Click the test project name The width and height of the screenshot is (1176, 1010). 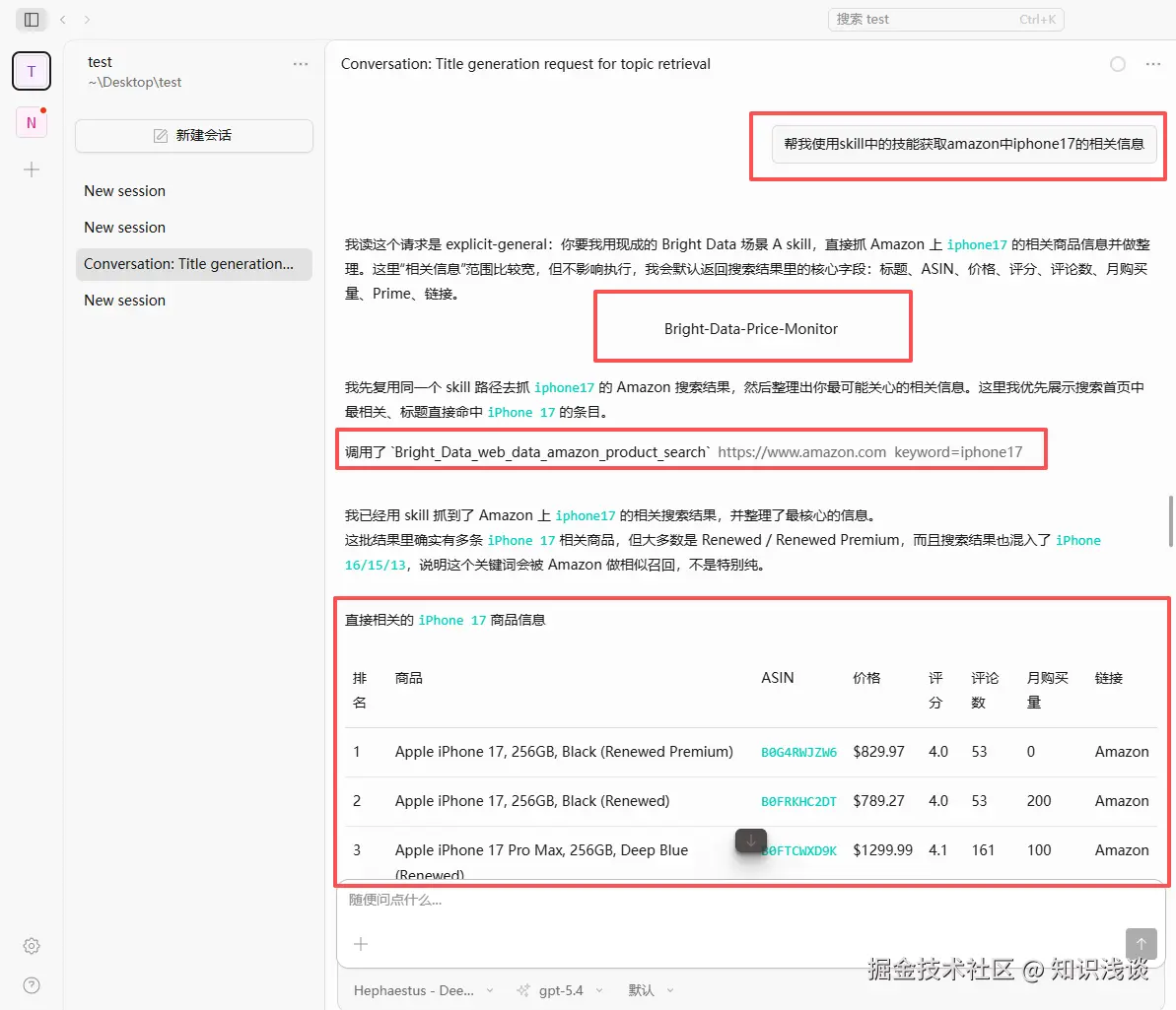coord(100,62)
